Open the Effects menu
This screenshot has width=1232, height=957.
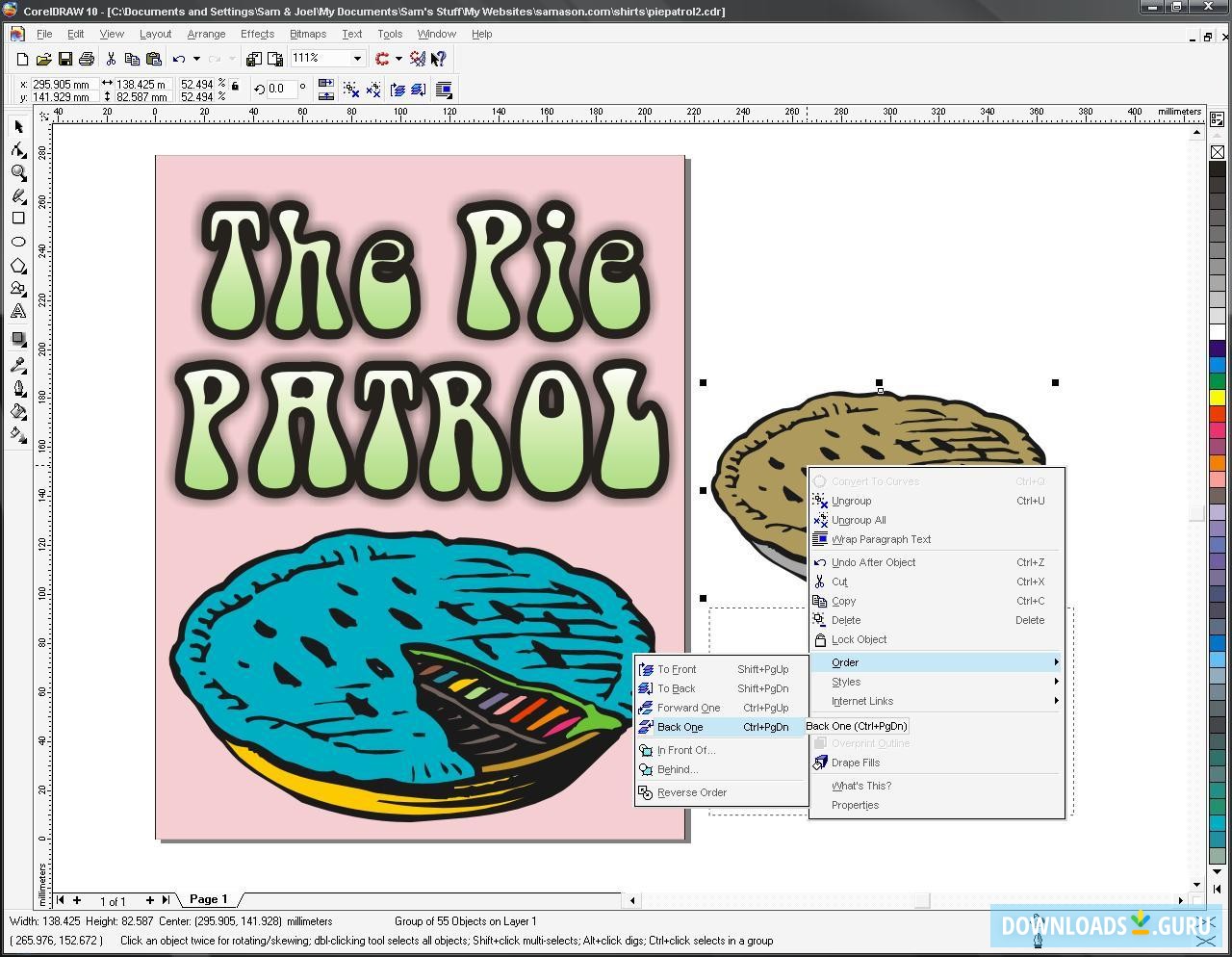point(257,34)
